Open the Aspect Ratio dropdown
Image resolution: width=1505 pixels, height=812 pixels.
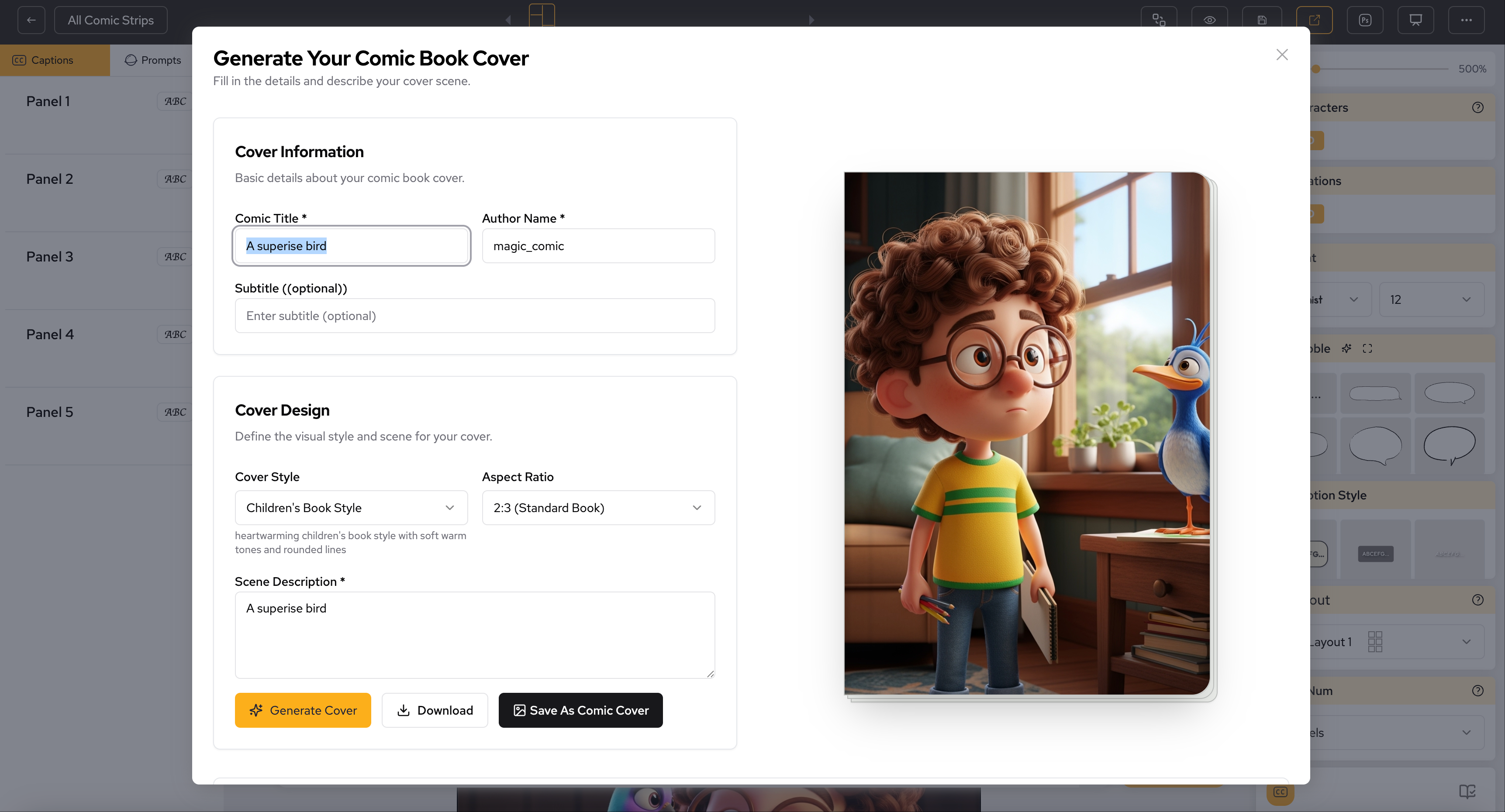click(x=598, y=508)
